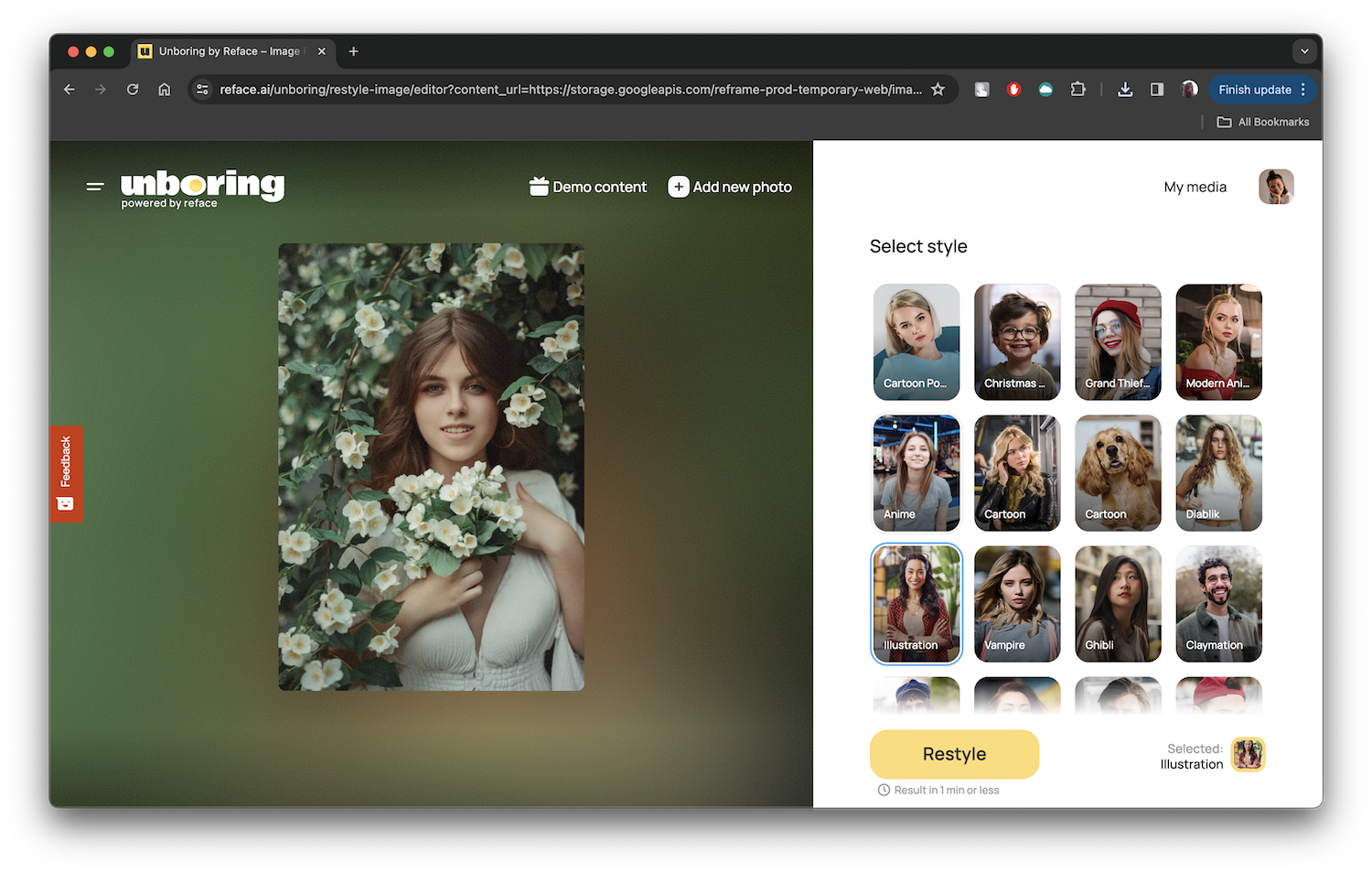
Task: Open the Chrome three-dot menu
Action: coord(1303,90)
